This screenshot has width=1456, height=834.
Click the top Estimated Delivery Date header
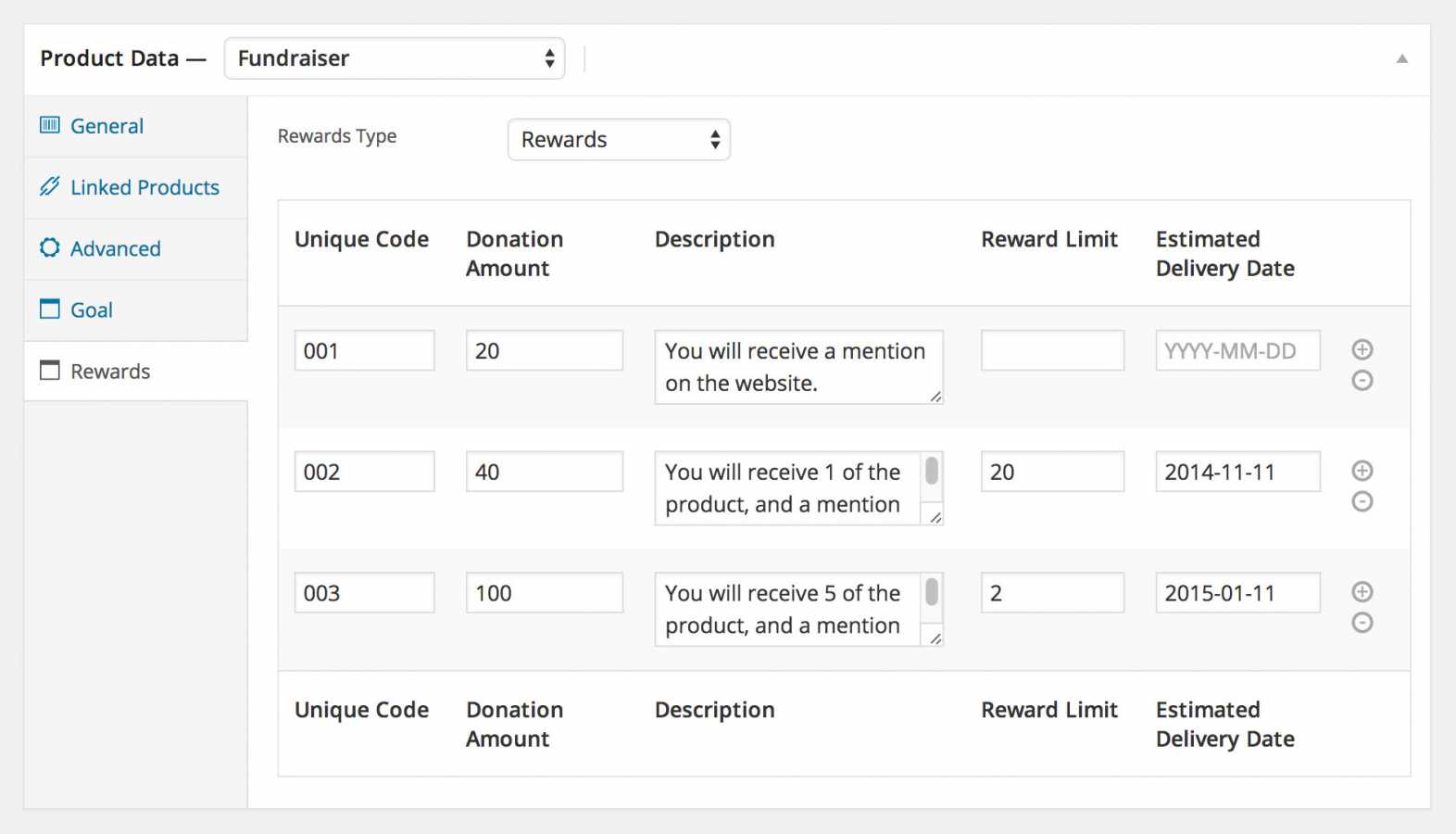tap(1224, 254)
